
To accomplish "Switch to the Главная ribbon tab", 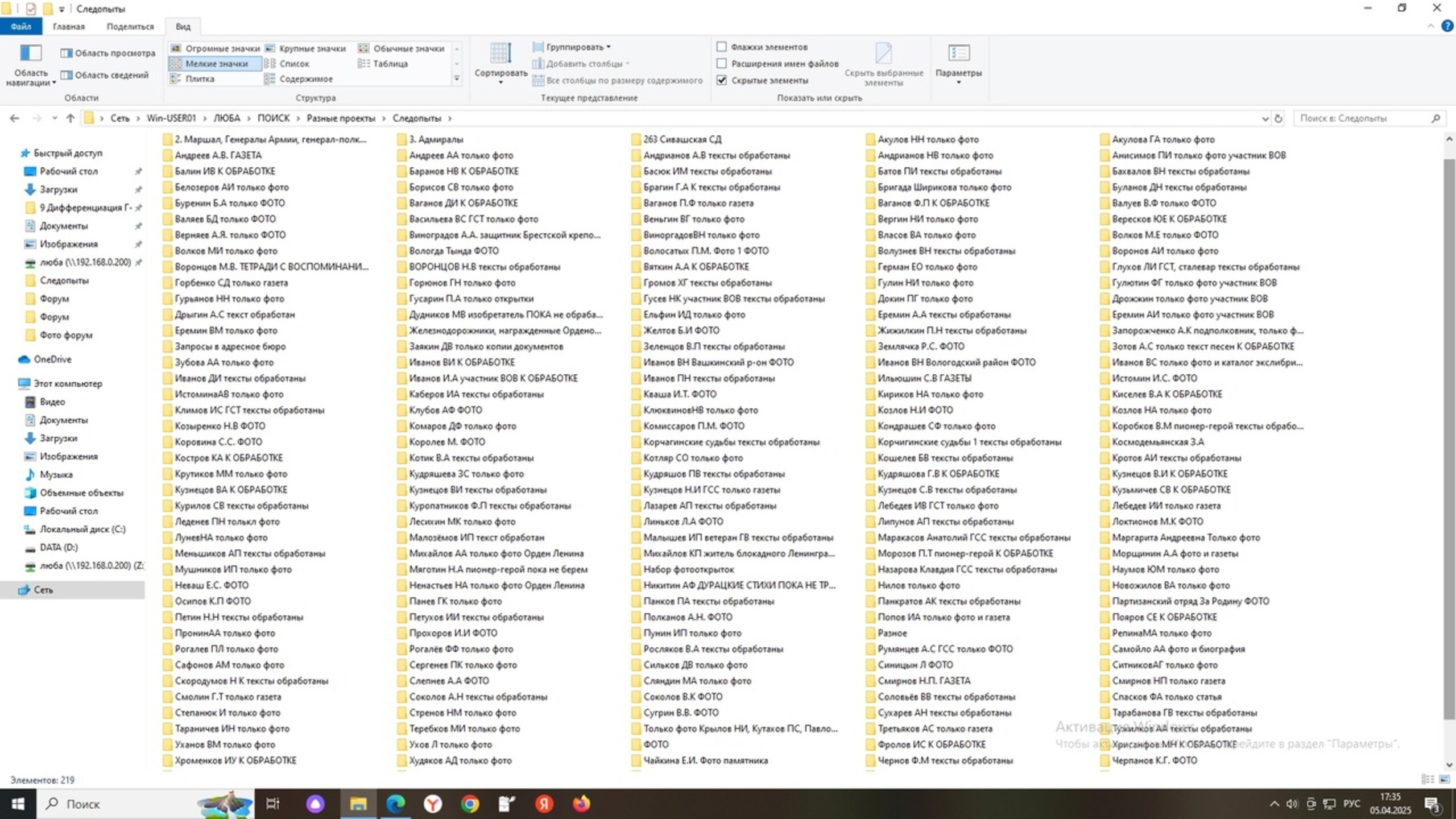I will click(68, 26).
